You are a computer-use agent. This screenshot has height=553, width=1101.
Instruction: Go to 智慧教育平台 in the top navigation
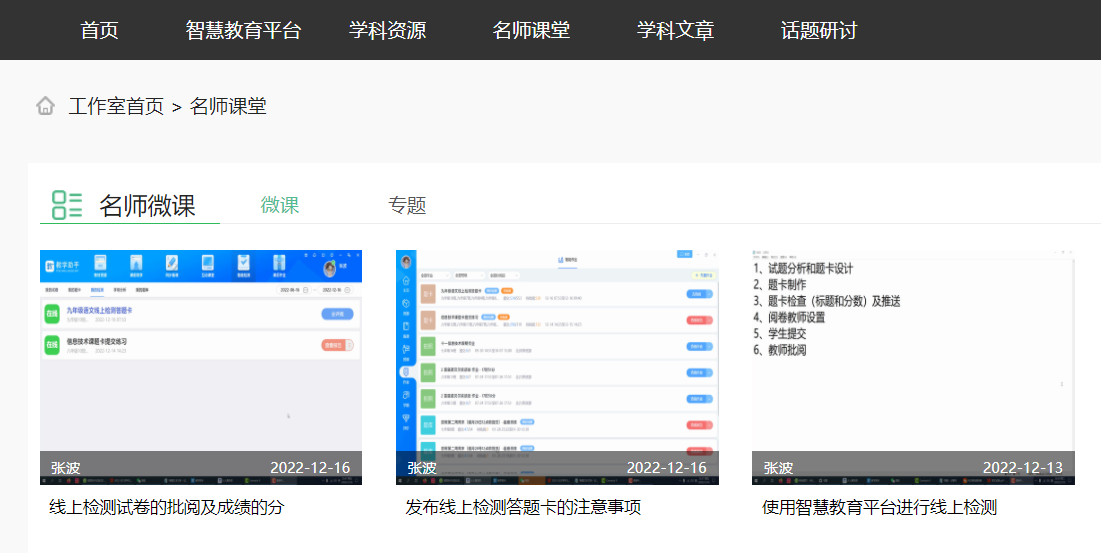click(243, 30)
